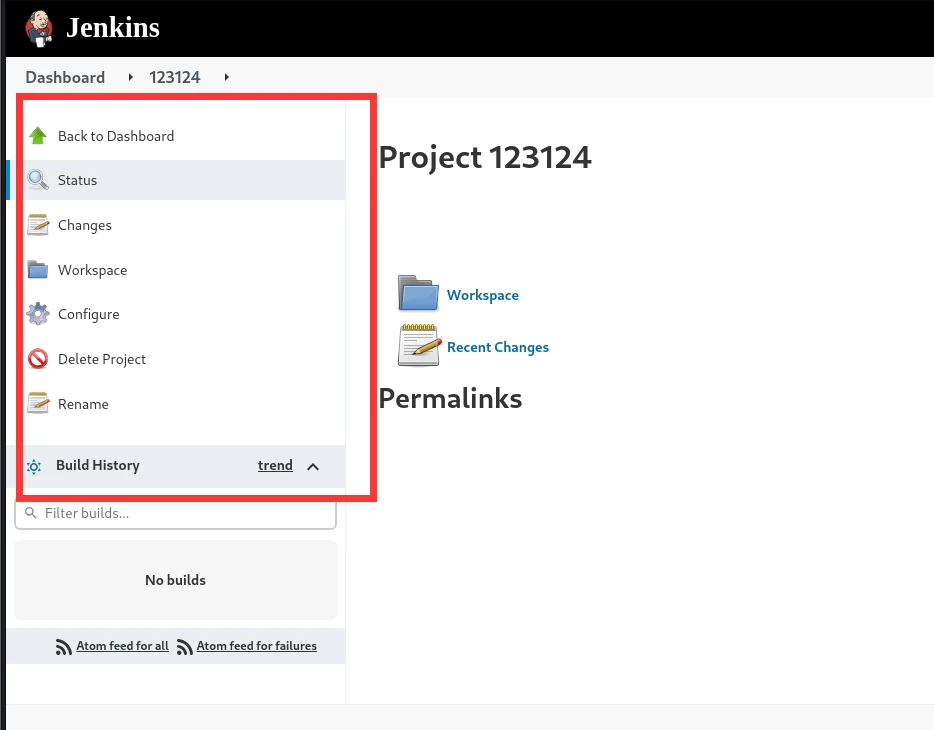Image resolution: width=934 pixels, height=730 pixels.
Task: Click RSS icon beside Atom feed for failures
Action: pyautogui.click(x=185, y=647)
